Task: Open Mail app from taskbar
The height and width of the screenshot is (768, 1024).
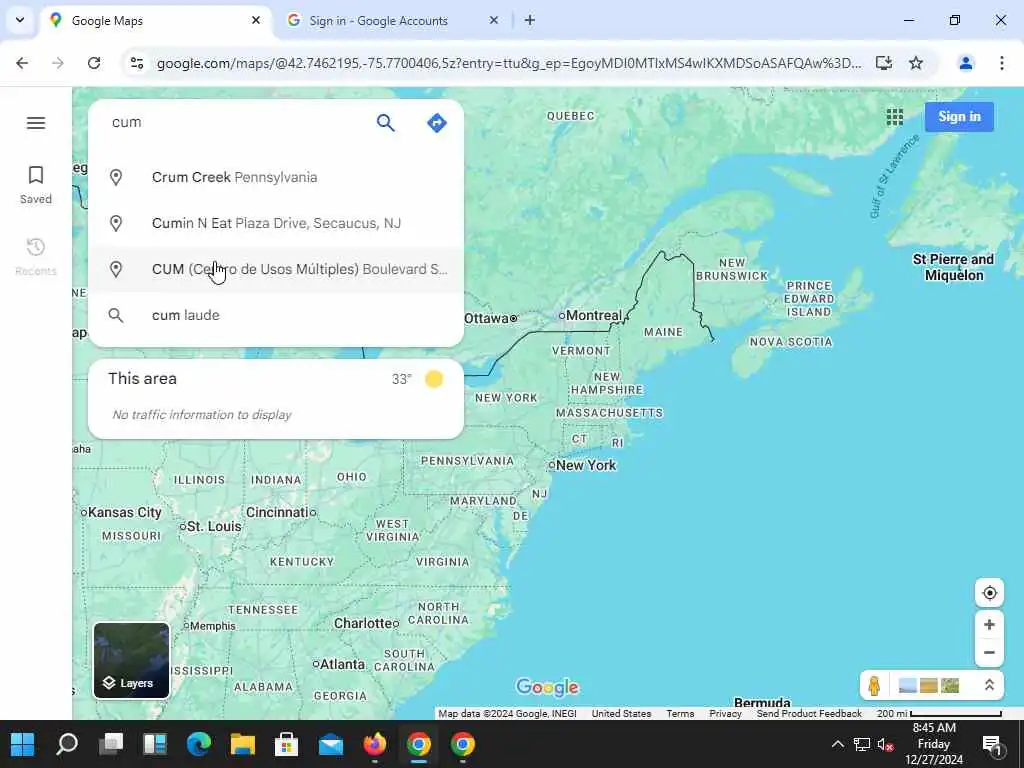Action: click(330, 744)
